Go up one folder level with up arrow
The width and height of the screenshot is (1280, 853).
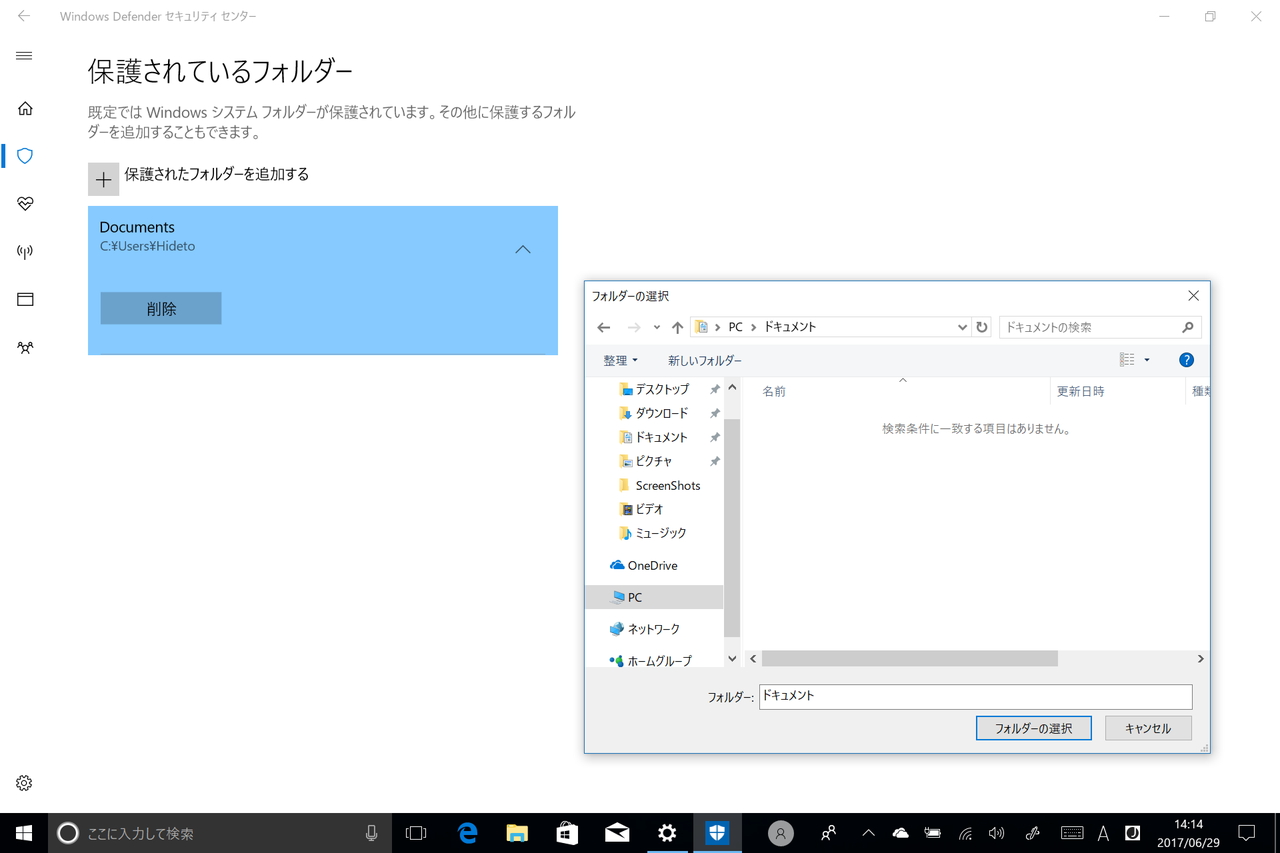[x=676, y=327]
